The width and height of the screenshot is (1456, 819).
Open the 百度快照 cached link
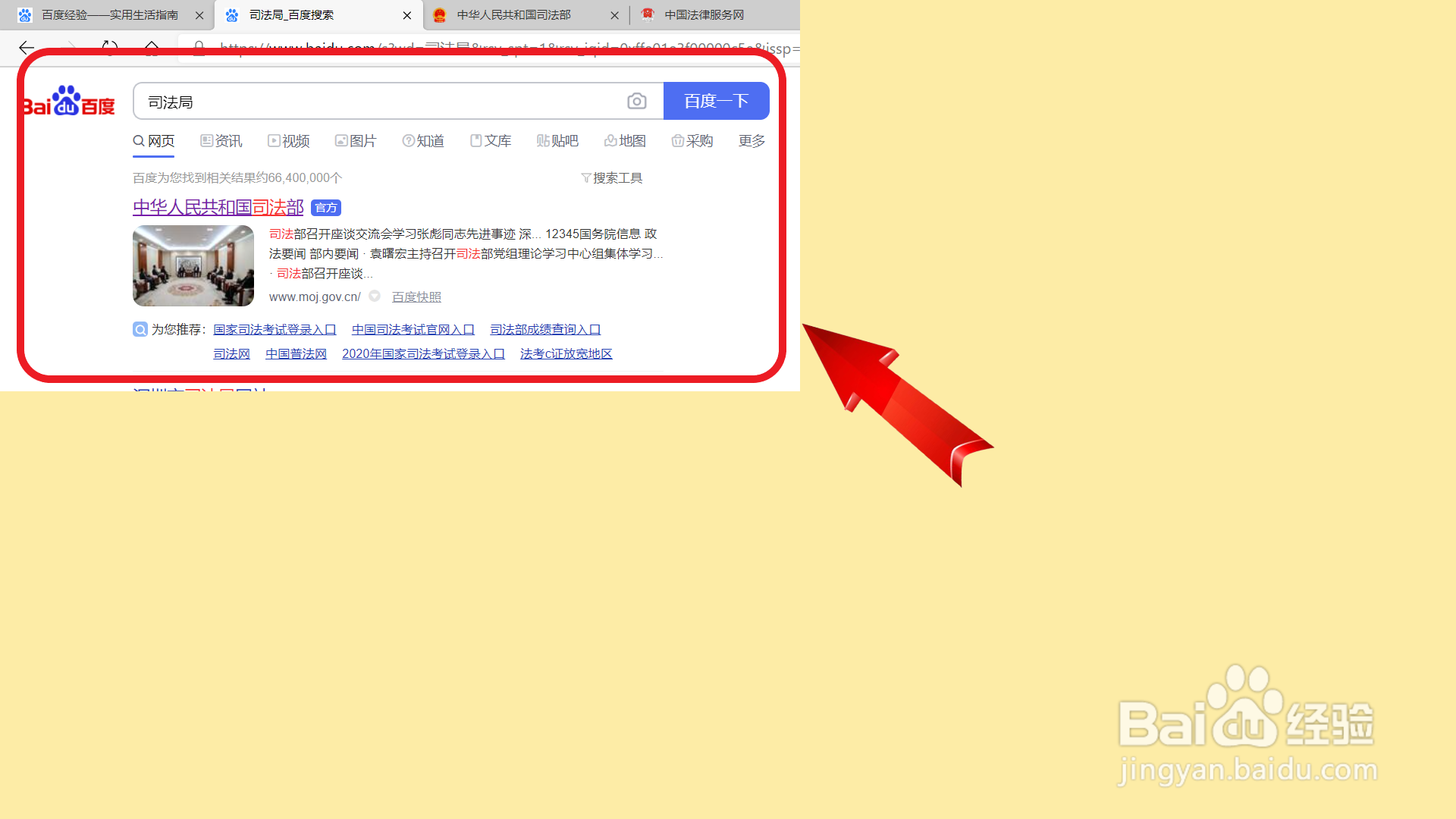coord(416,297)
